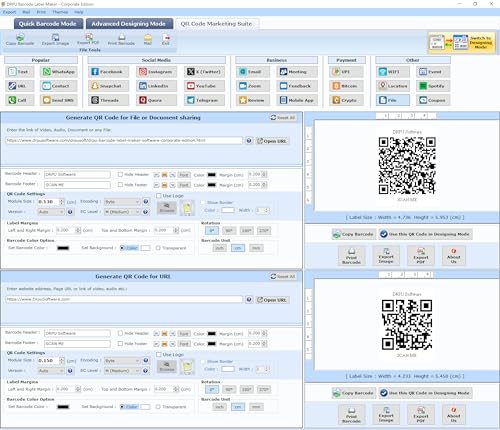Select the X (Twitter) QR code type
Viewport: 500px width, 430px height.
click(x=204, y=72)
